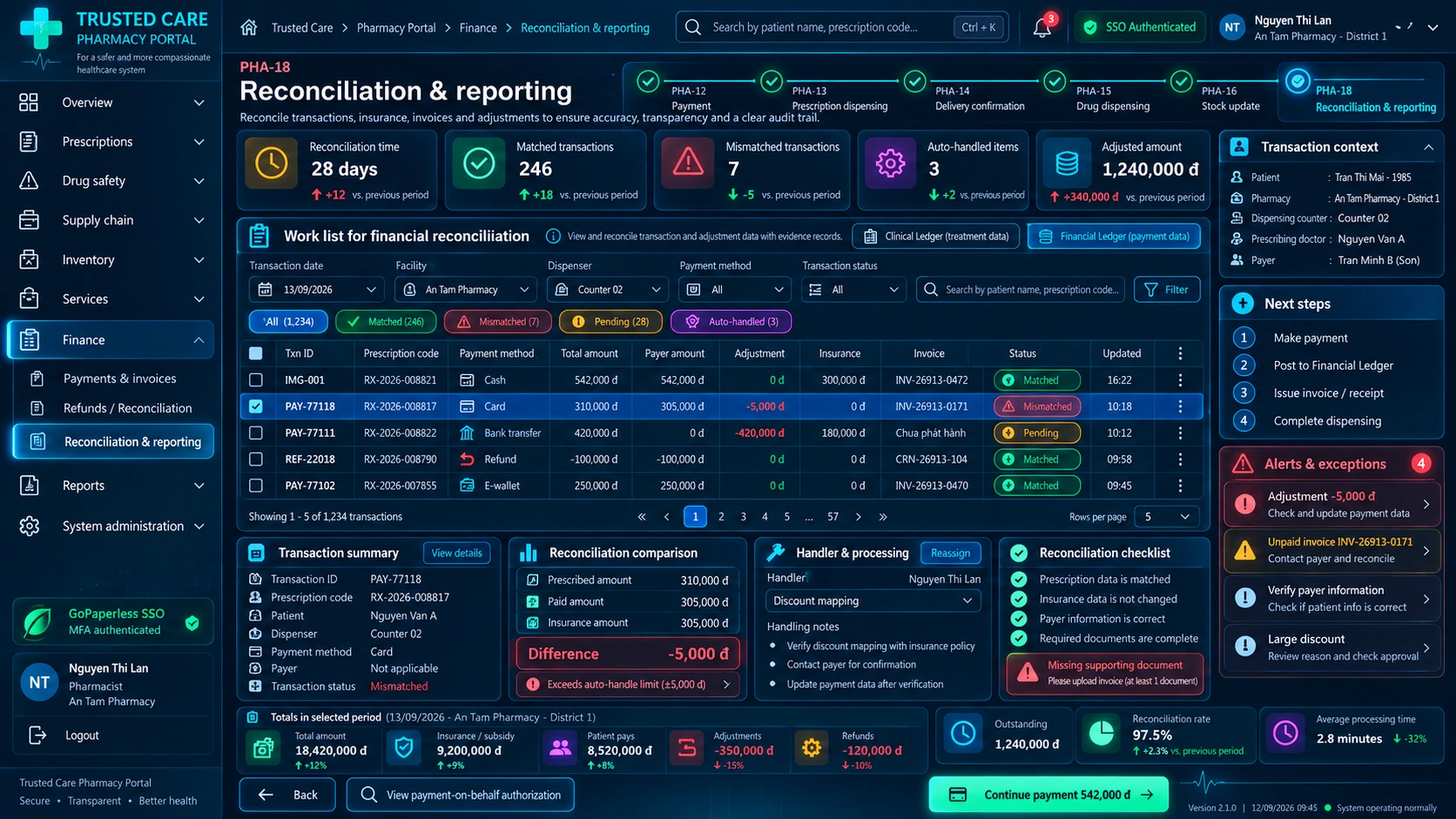Check the PAY-77111 row checkbox
This screenshot has width=1456, height=819.
pyautogui.click(x=256, y=433)
